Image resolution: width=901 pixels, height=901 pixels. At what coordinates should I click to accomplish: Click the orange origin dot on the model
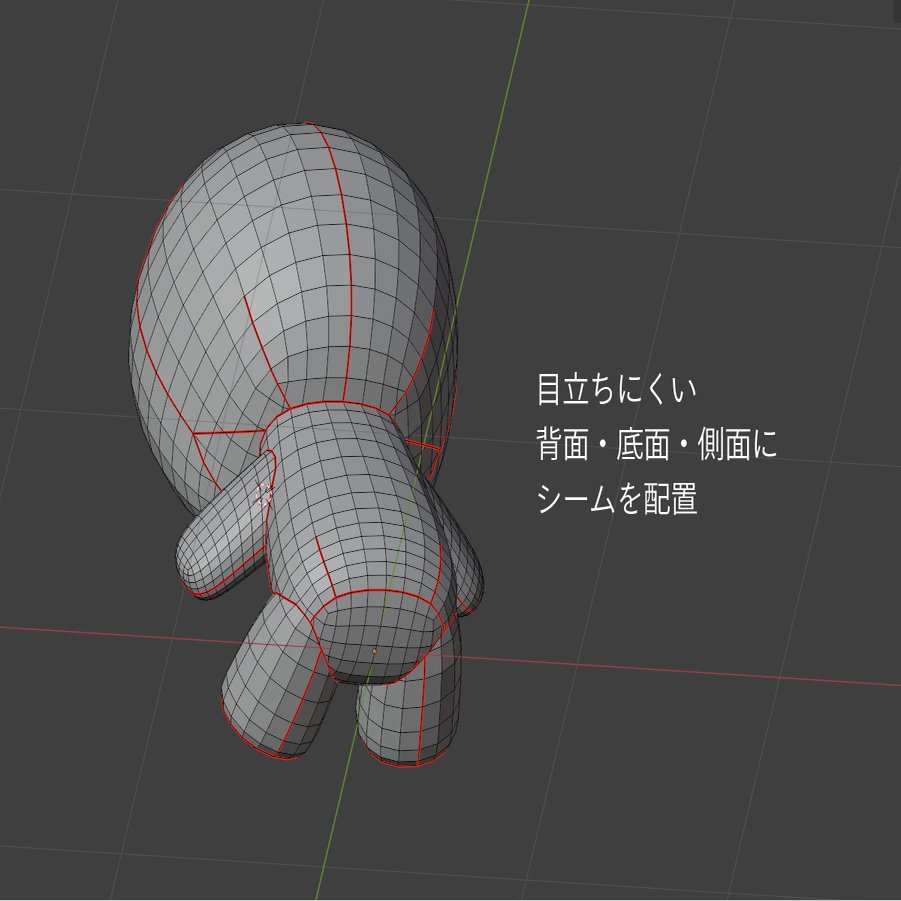click(375, 651)
